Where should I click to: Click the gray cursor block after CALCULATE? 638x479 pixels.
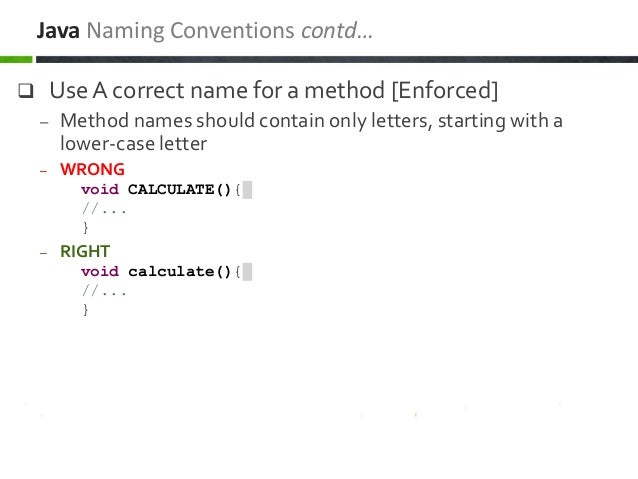tap(247, 190)
